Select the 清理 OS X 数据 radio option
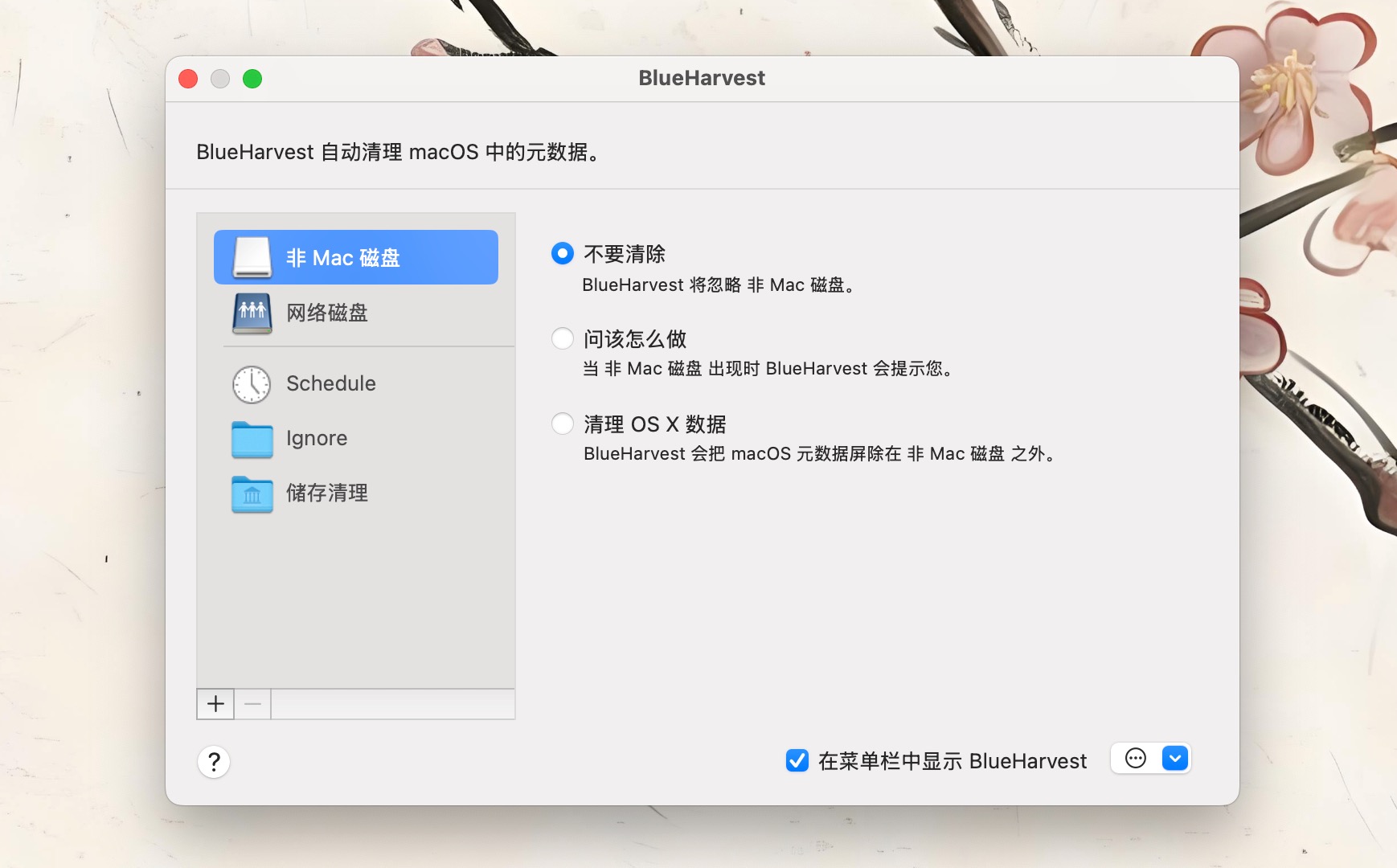This screenshot has height=868, width=1397. tap(563, 424)
